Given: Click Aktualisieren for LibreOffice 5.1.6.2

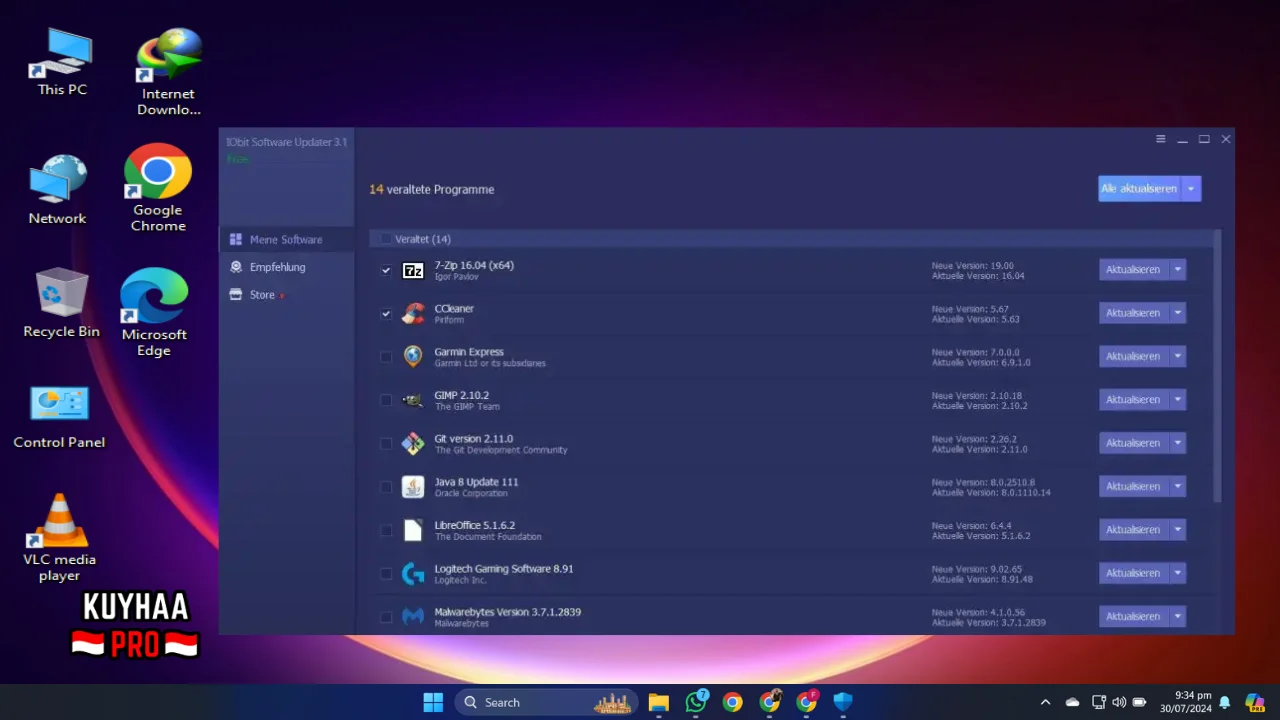Looking at the screenshot, I should (x=1134, y=529).
